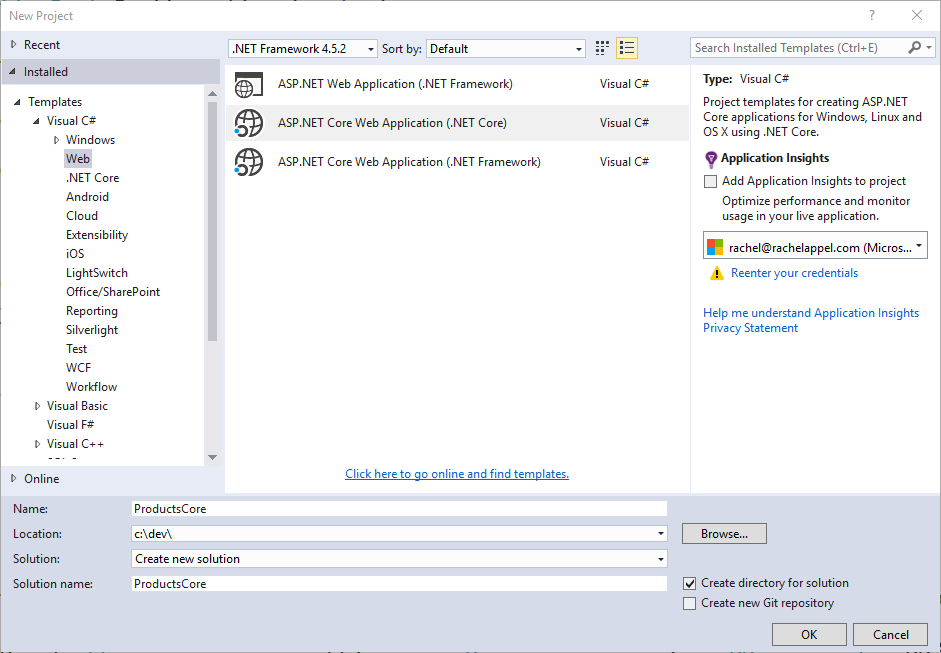Expand the Visual Basic tree node

(37, 406)
